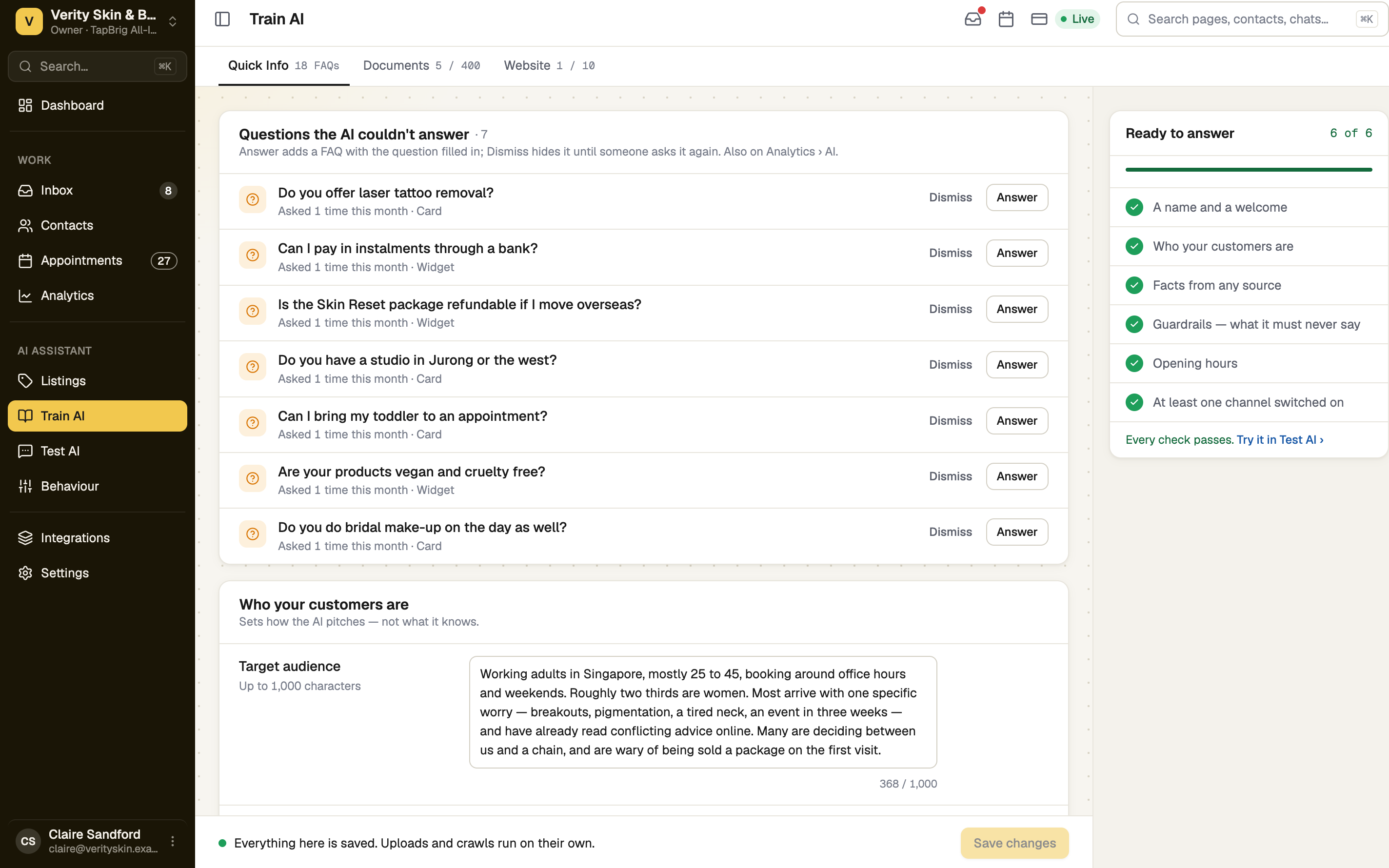Click the 368 / 1,000 character counter
The height and width of the screenshot is (868, 1389).
908,784
